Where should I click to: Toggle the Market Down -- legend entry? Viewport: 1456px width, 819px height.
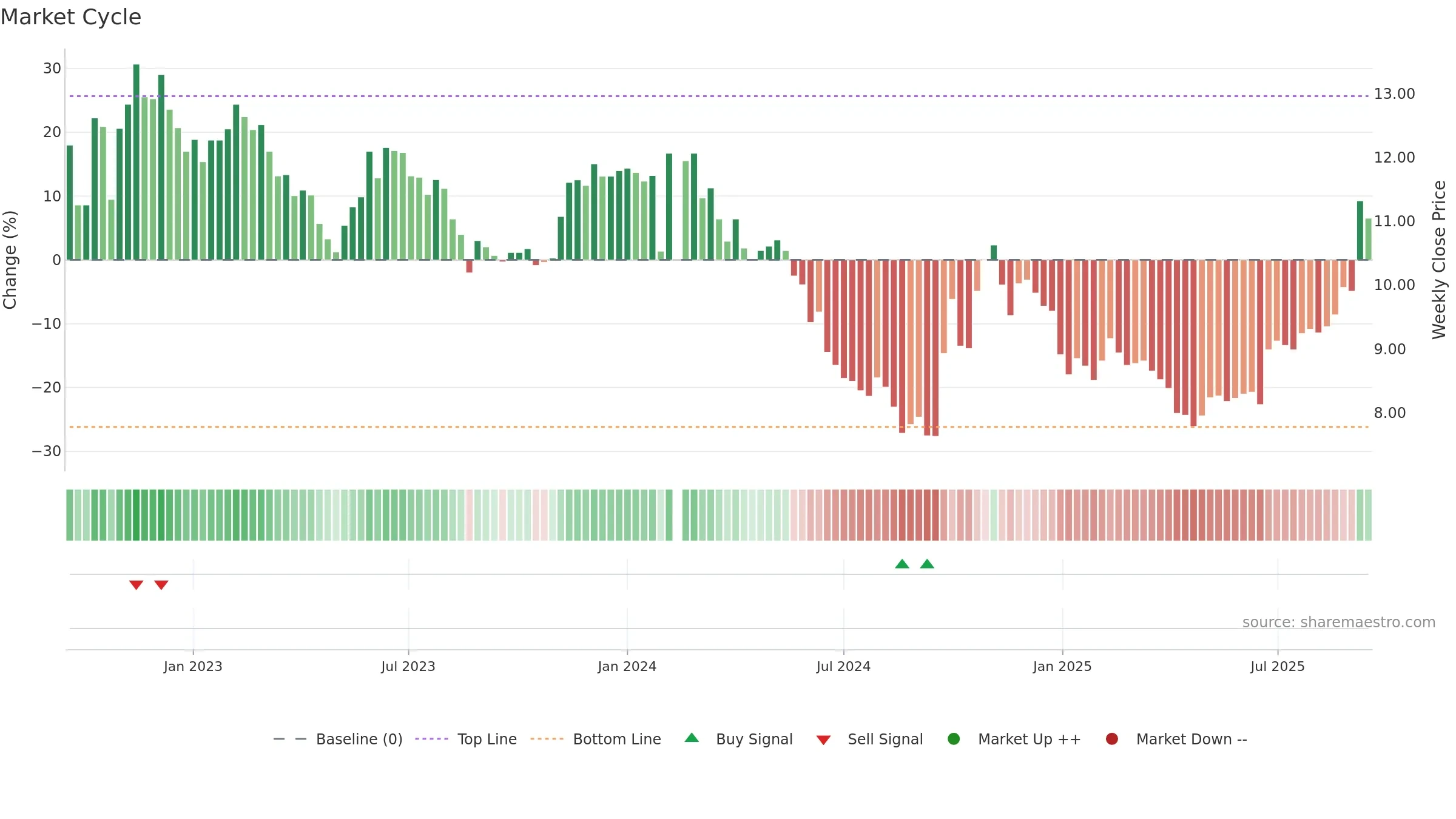(1176, 739)
